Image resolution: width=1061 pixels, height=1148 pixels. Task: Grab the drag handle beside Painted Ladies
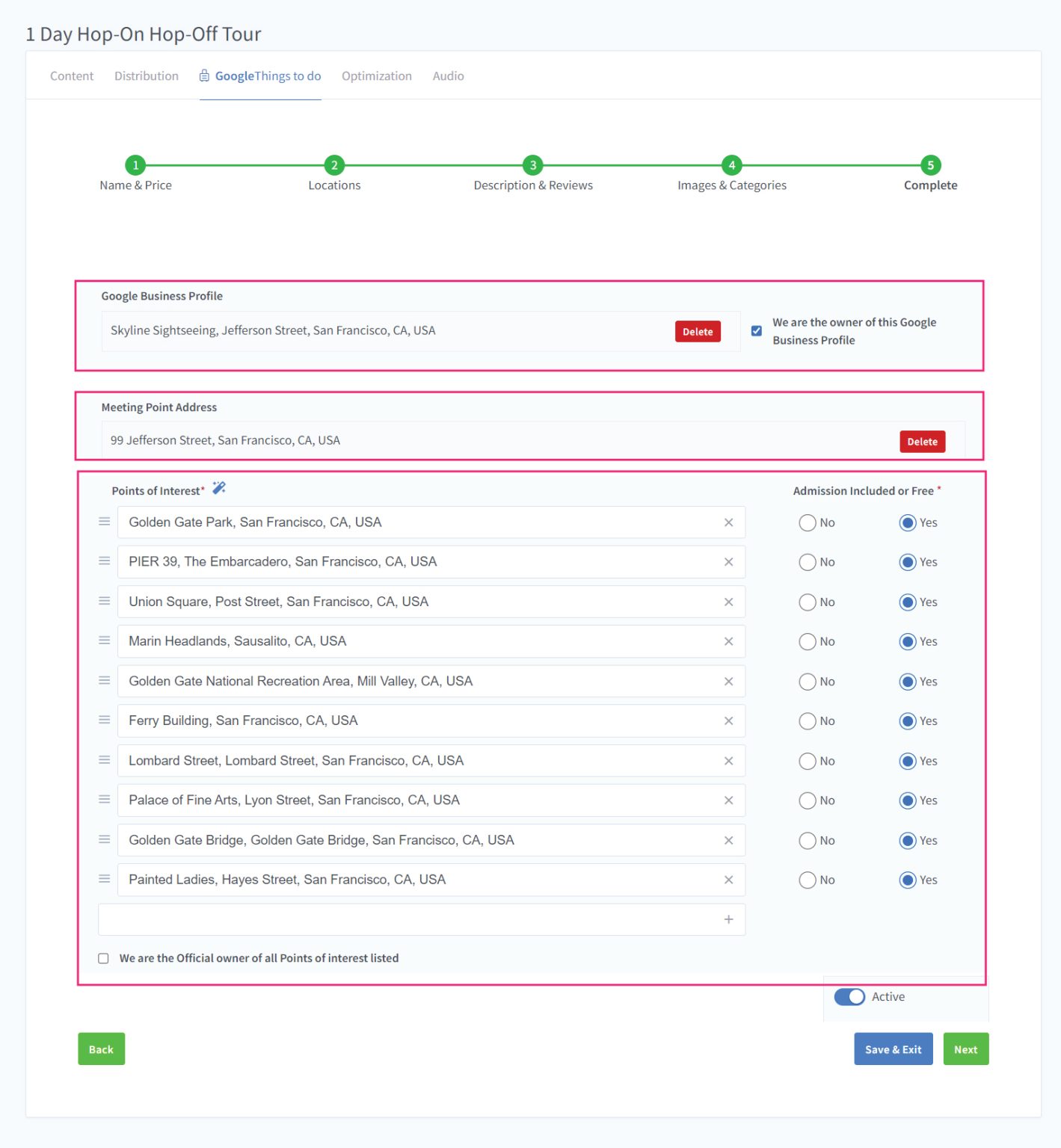point(105,879)
